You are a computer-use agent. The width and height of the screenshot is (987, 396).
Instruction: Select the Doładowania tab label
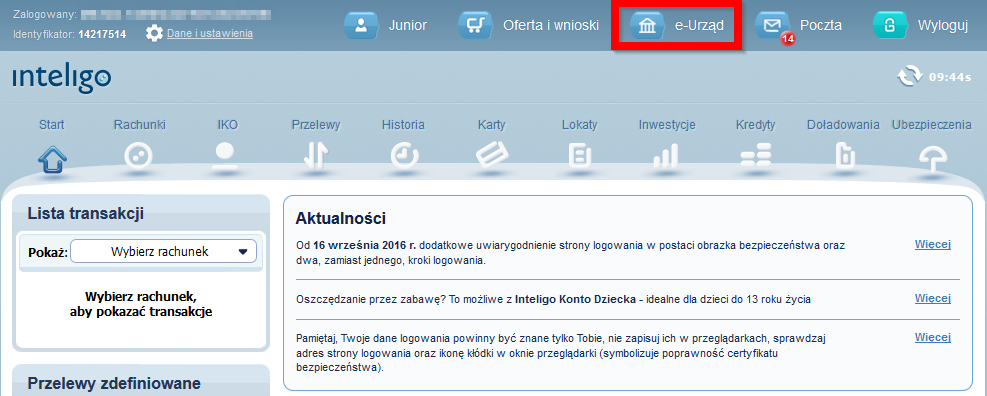843,125
